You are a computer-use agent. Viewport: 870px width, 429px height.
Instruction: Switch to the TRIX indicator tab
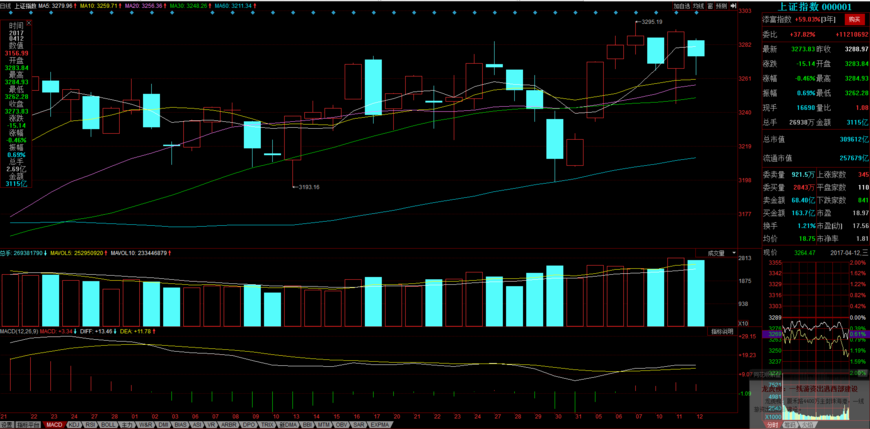click(267, 425)
